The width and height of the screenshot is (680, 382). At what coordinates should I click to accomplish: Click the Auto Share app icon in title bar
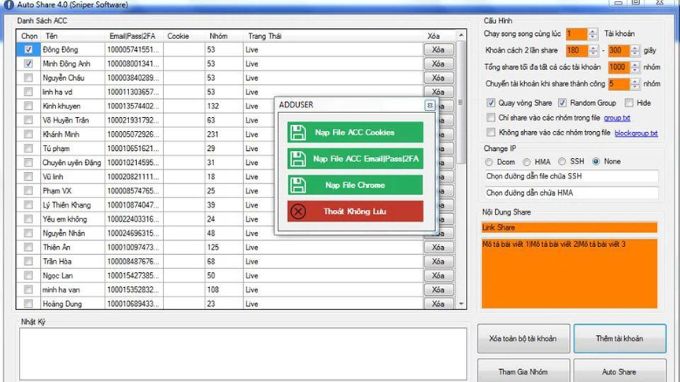(9, 5)
